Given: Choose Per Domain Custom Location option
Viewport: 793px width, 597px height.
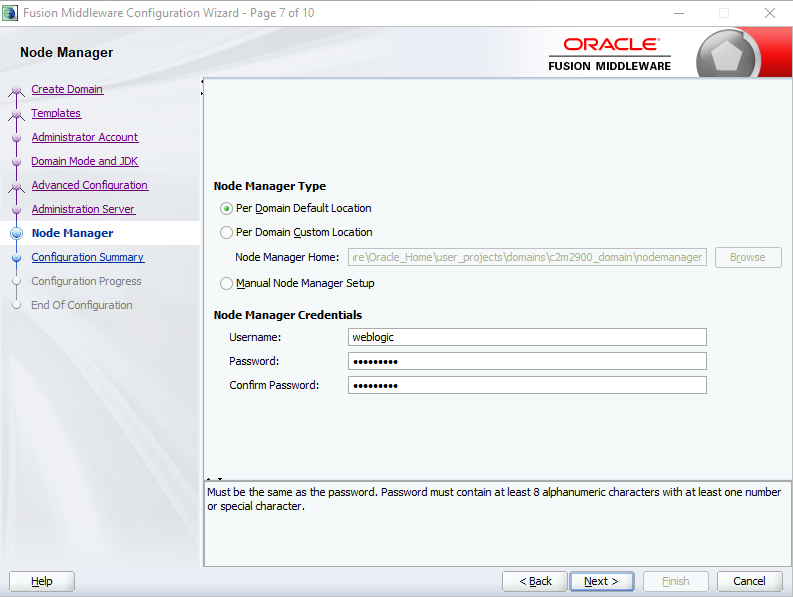Looking at the screenshot, I should [x=226, y=232].
